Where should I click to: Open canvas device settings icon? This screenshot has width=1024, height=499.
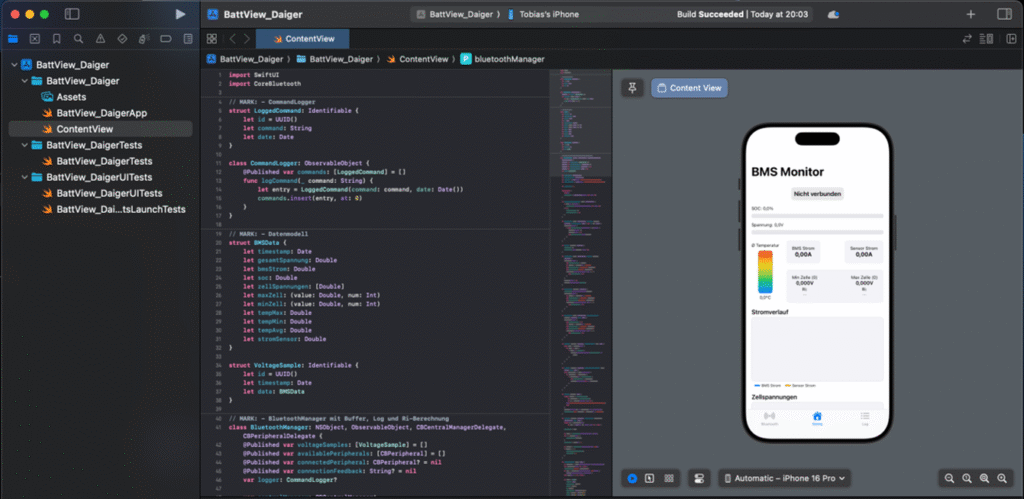(x=699, y=479)
